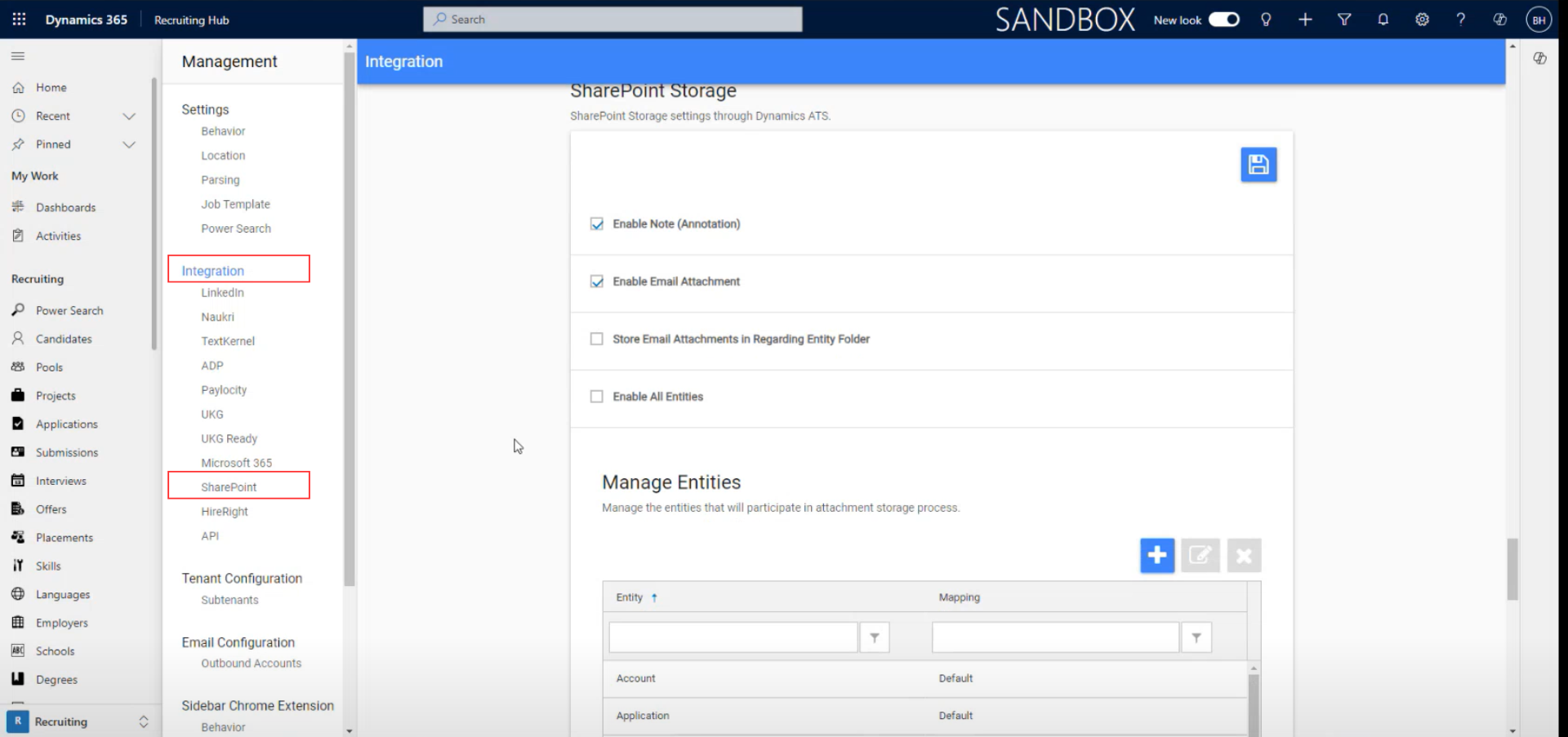The width and height of the screenshot is (1568, 737).
Task: Expand the Pinned chevron
Action: click(x=129, y=144)
